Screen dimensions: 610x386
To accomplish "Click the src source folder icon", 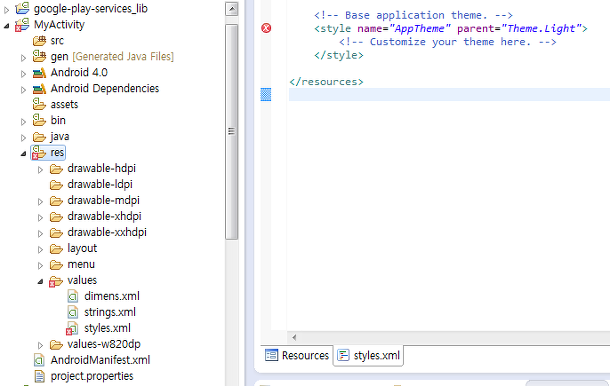I will click(x=39, y=40).
